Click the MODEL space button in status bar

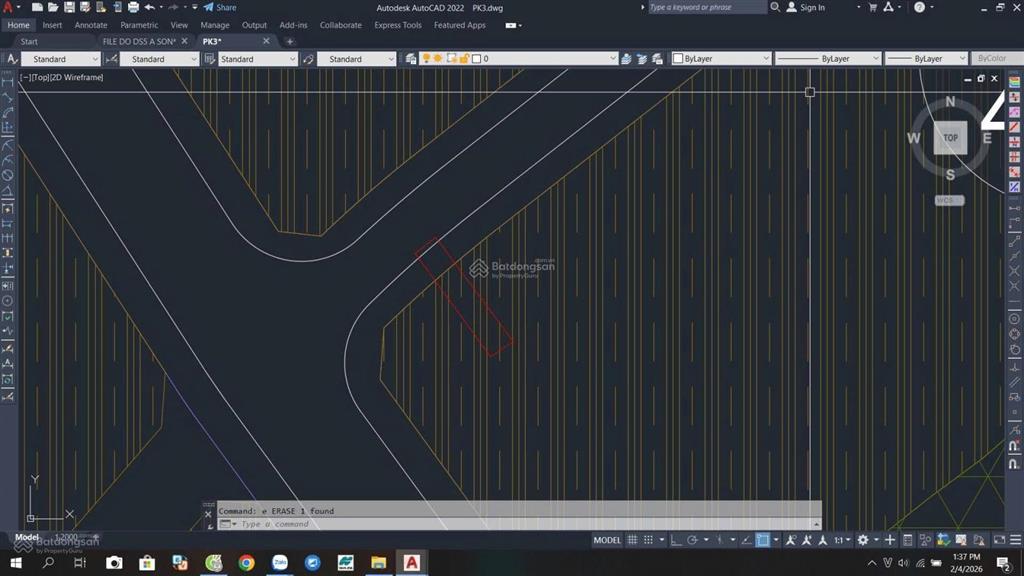click(607, 540)
